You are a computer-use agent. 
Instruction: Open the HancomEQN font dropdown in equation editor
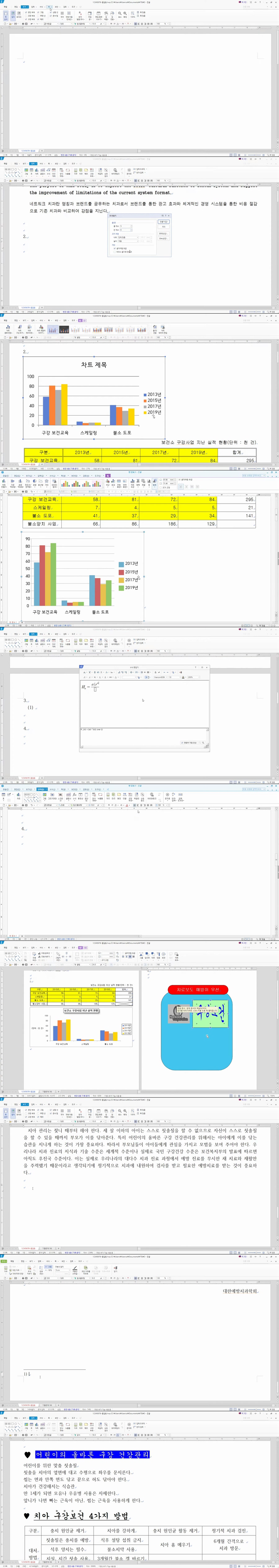(167, 677)
